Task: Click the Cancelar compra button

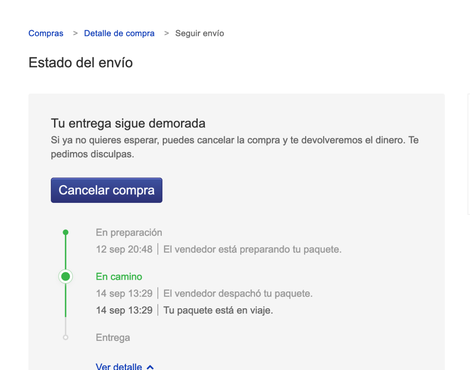Action: click(107, 190)
